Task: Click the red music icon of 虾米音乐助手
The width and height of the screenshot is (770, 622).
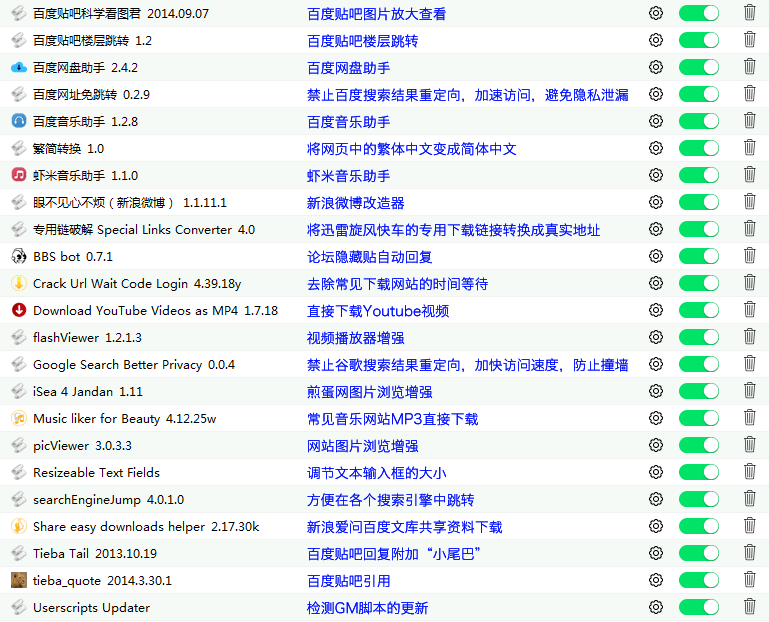Action: click(19, 175)
